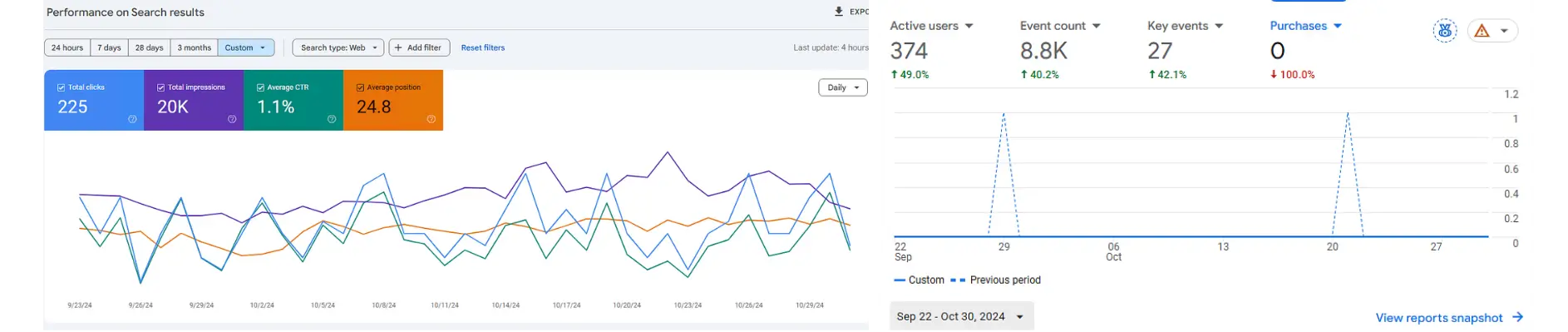Open help for Average position card
Image resolution: width=1568 pixels, height=332 pixels.
(x=431, y=119)
